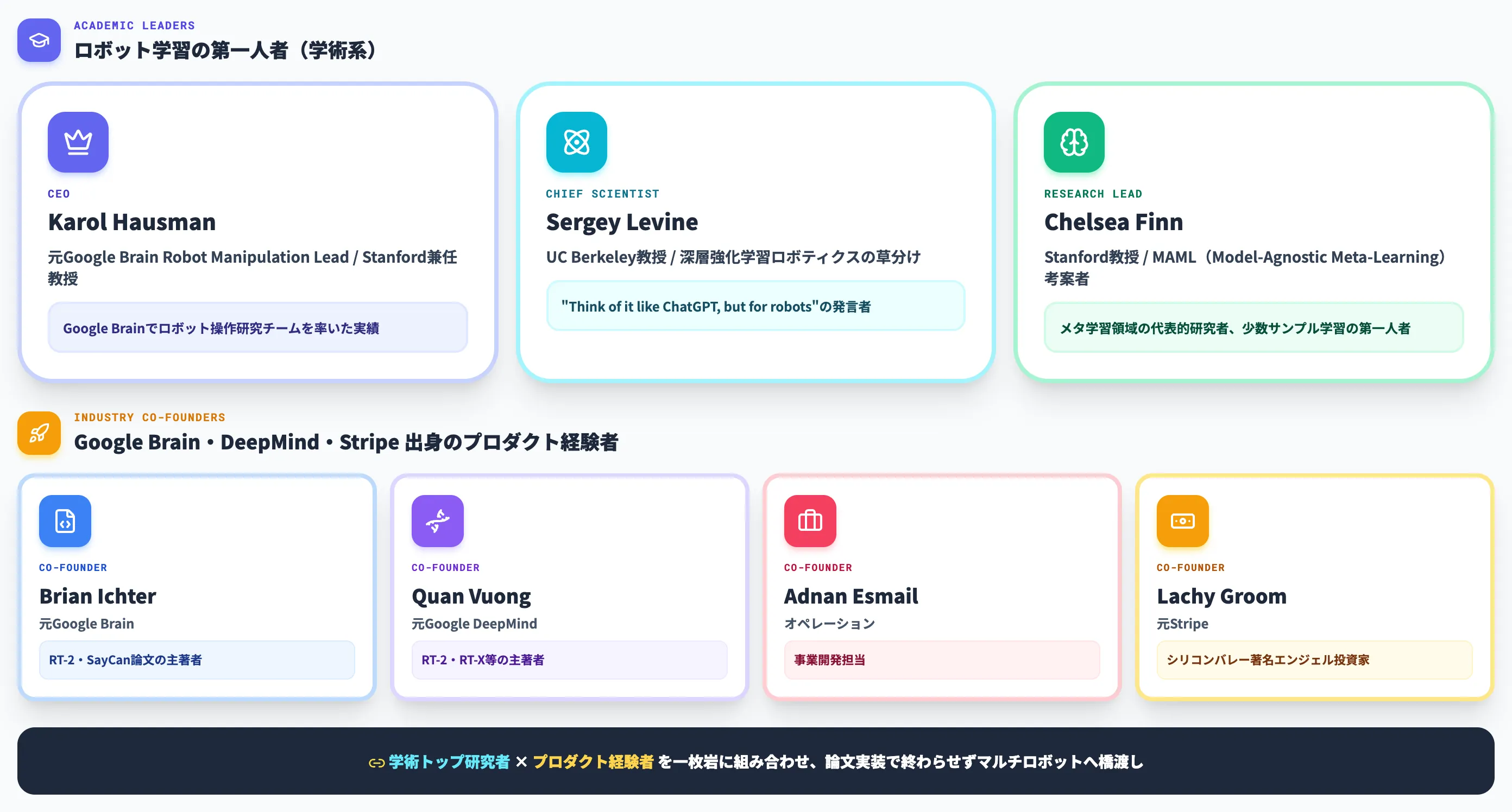Click the 元Google Brain Robot Manipulation Lead description
The width and height of the screenshot is (1512, 812).
(x=253, y=268)
